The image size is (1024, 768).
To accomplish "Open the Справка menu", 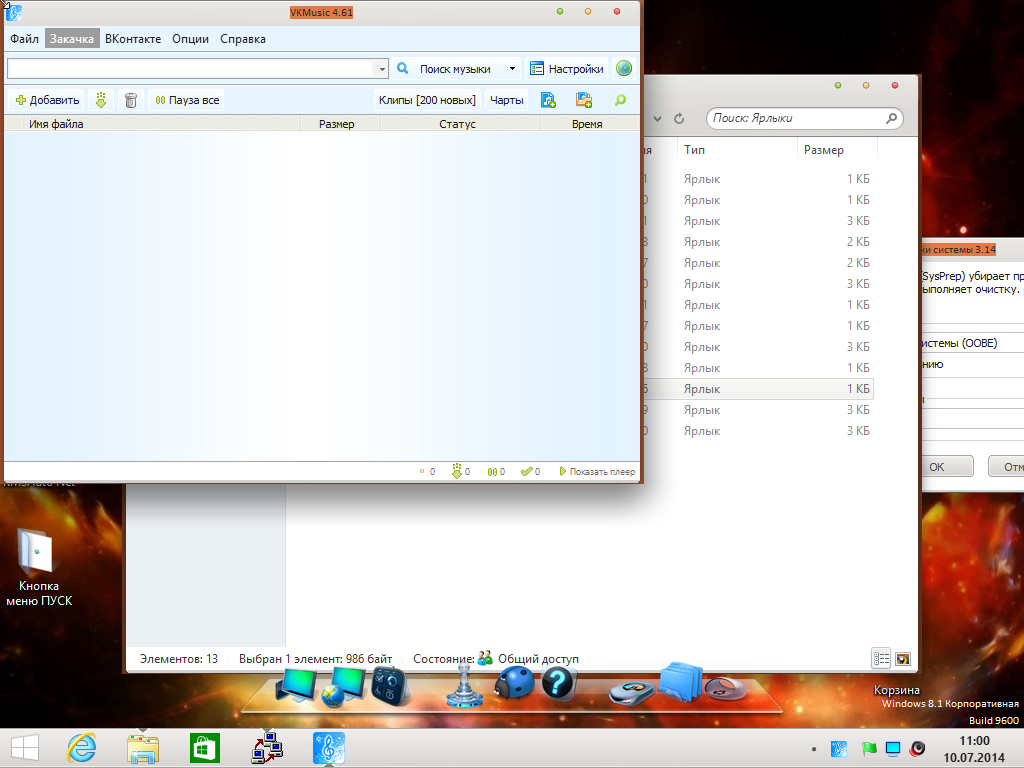I will pyautogui.click(x=243, y=39).
